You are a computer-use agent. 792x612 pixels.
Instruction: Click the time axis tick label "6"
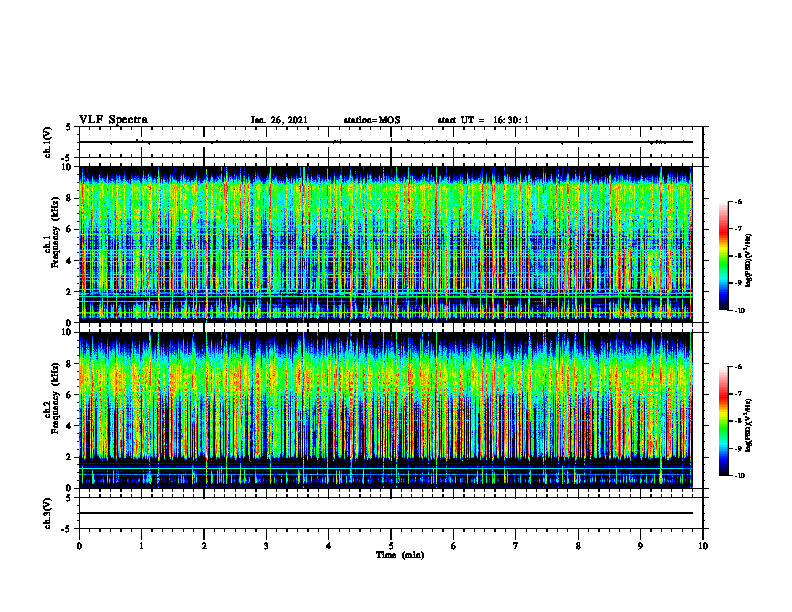pyautogui.click(x=454, y=546)
